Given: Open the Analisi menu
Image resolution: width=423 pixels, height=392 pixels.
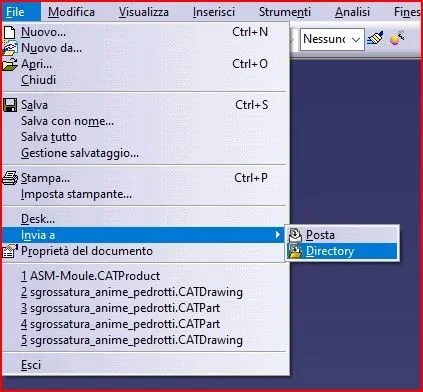Looking at the screenshot, I should pyautogui.click(x=352, y=12).
